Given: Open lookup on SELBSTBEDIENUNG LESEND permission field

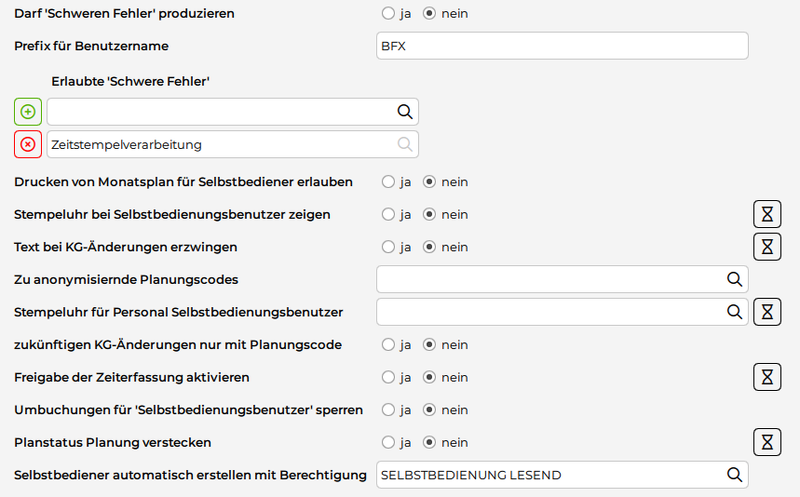Looking at the screenshot, I should click(x=734, y=474).
